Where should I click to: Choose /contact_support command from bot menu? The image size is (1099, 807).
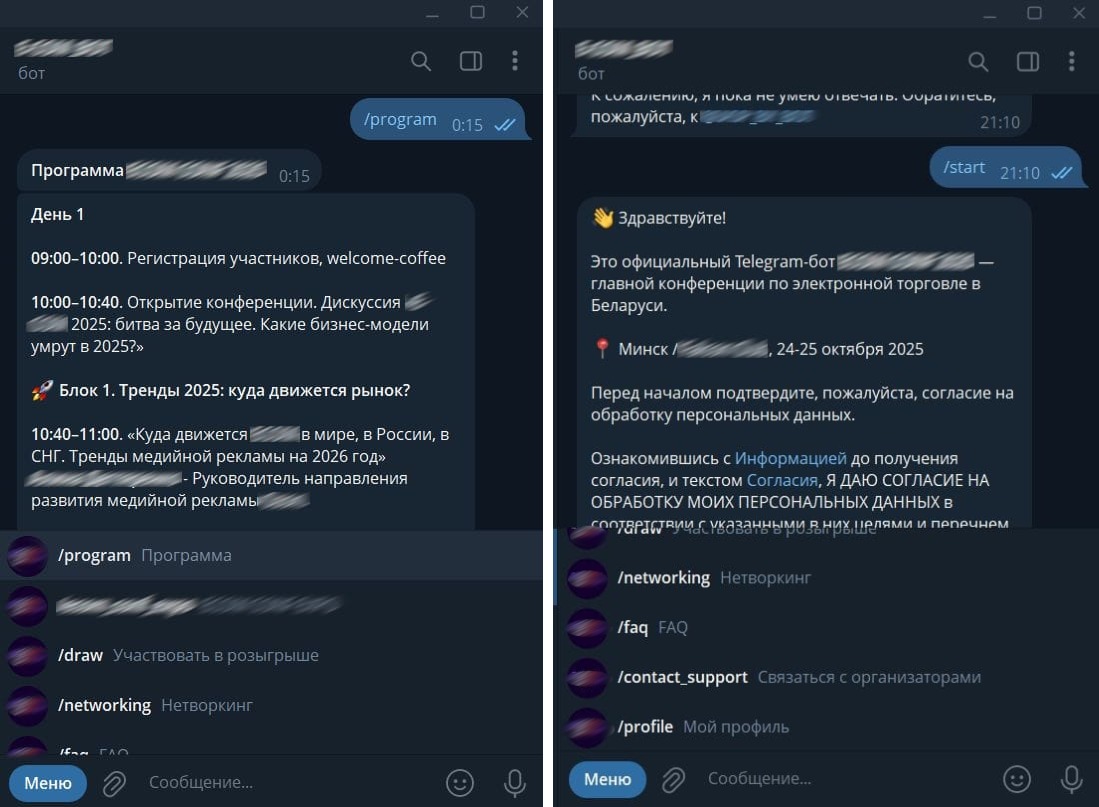[x=826, y=677]
